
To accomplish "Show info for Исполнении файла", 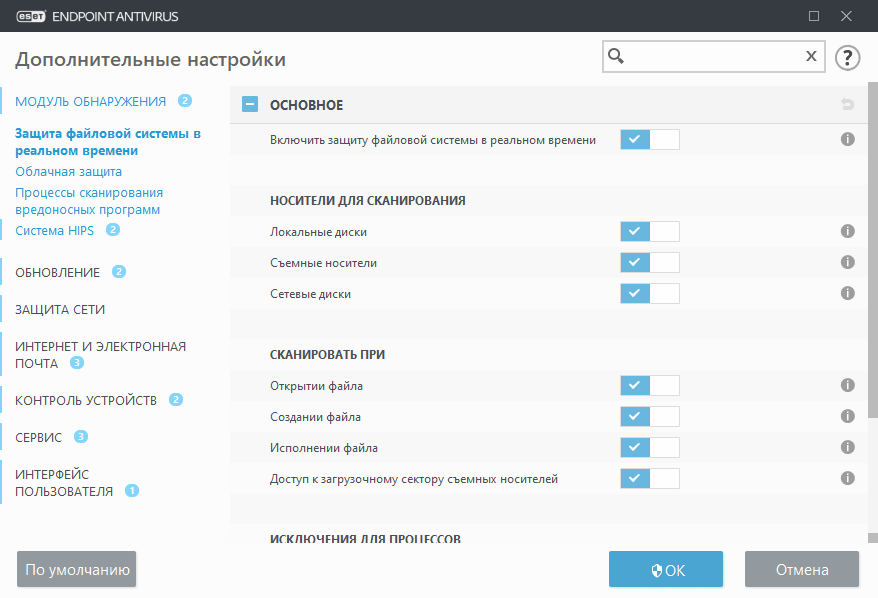I will pyautogui.click(x=847, y=447).
